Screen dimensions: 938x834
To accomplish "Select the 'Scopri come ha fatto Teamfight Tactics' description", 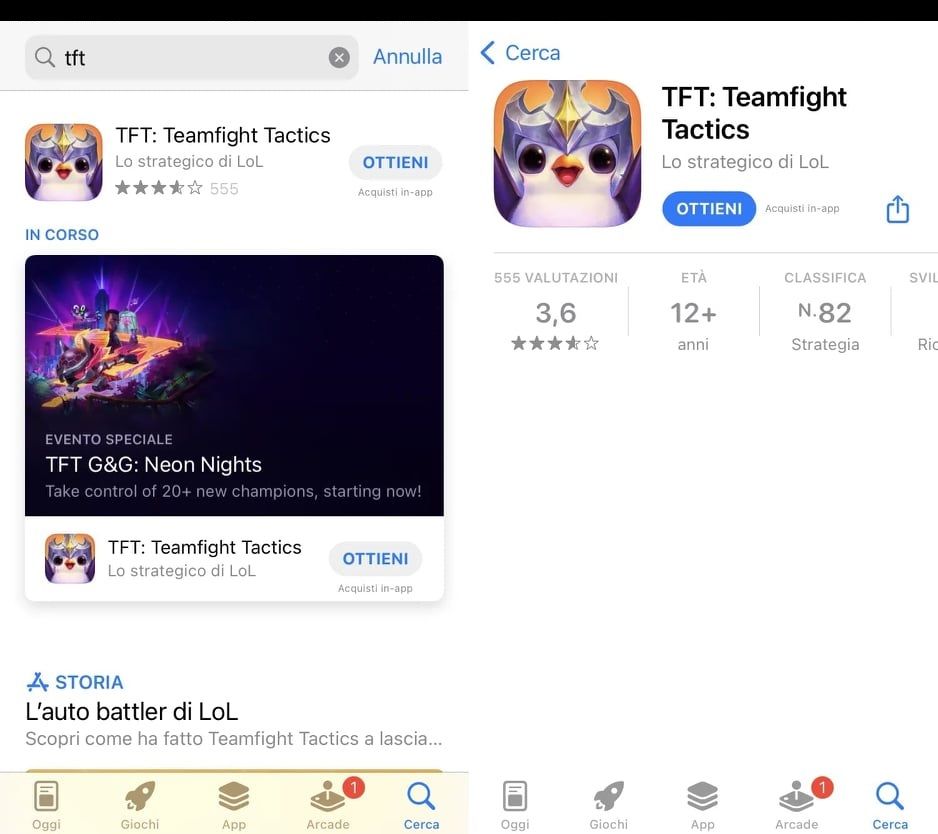I will [x=234, y=739].
